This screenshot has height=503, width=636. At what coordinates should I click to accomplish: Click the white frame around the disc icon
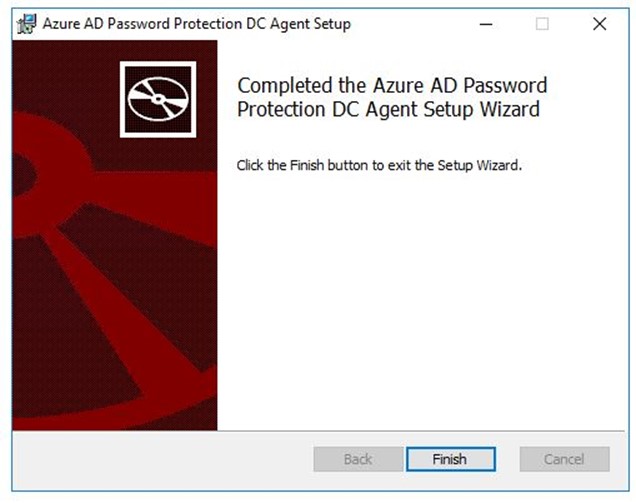[x=158, y=64]
